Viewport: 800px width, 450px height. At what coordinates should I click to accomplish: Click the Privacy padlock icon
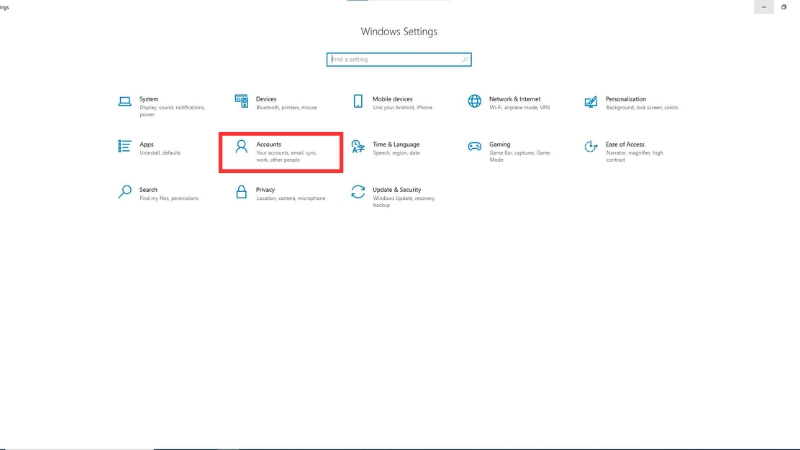click(241, 191)
